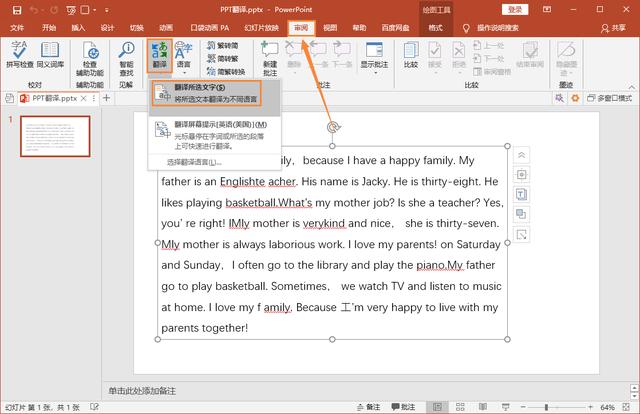The height and width of the screenshot is (414, 640).
Task: Switch to the 设计 design tab
Action: point(107,28)
